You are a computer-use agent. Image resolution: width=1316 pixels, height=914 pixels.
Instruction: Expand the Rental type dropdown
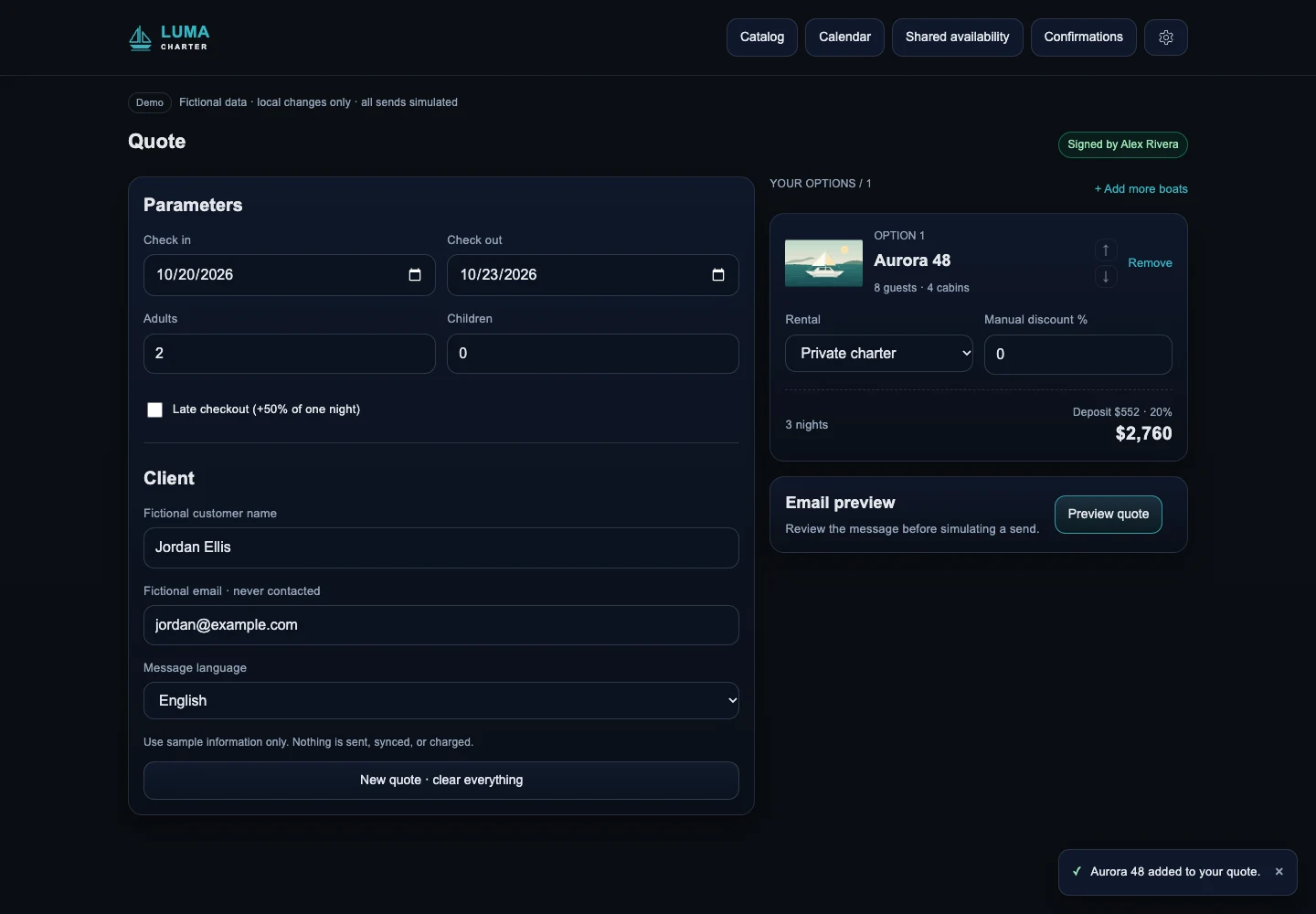[x=879, y=354]
